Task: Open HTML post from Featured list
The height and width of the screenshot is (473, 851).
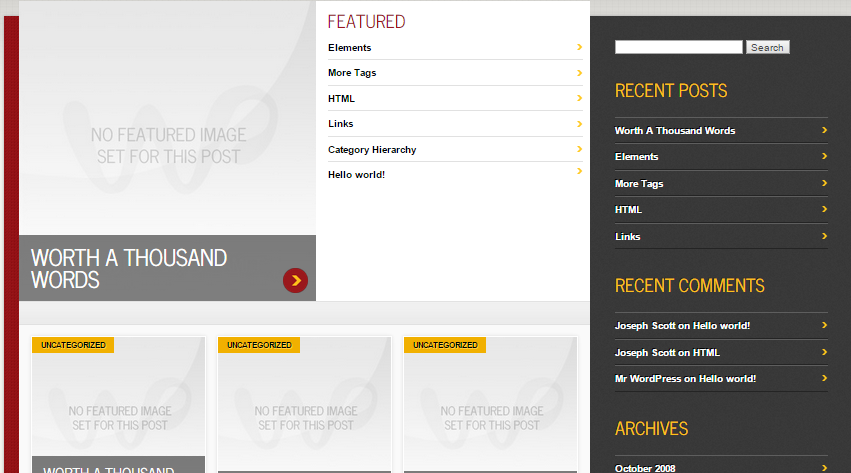Action: click(341, 99)
